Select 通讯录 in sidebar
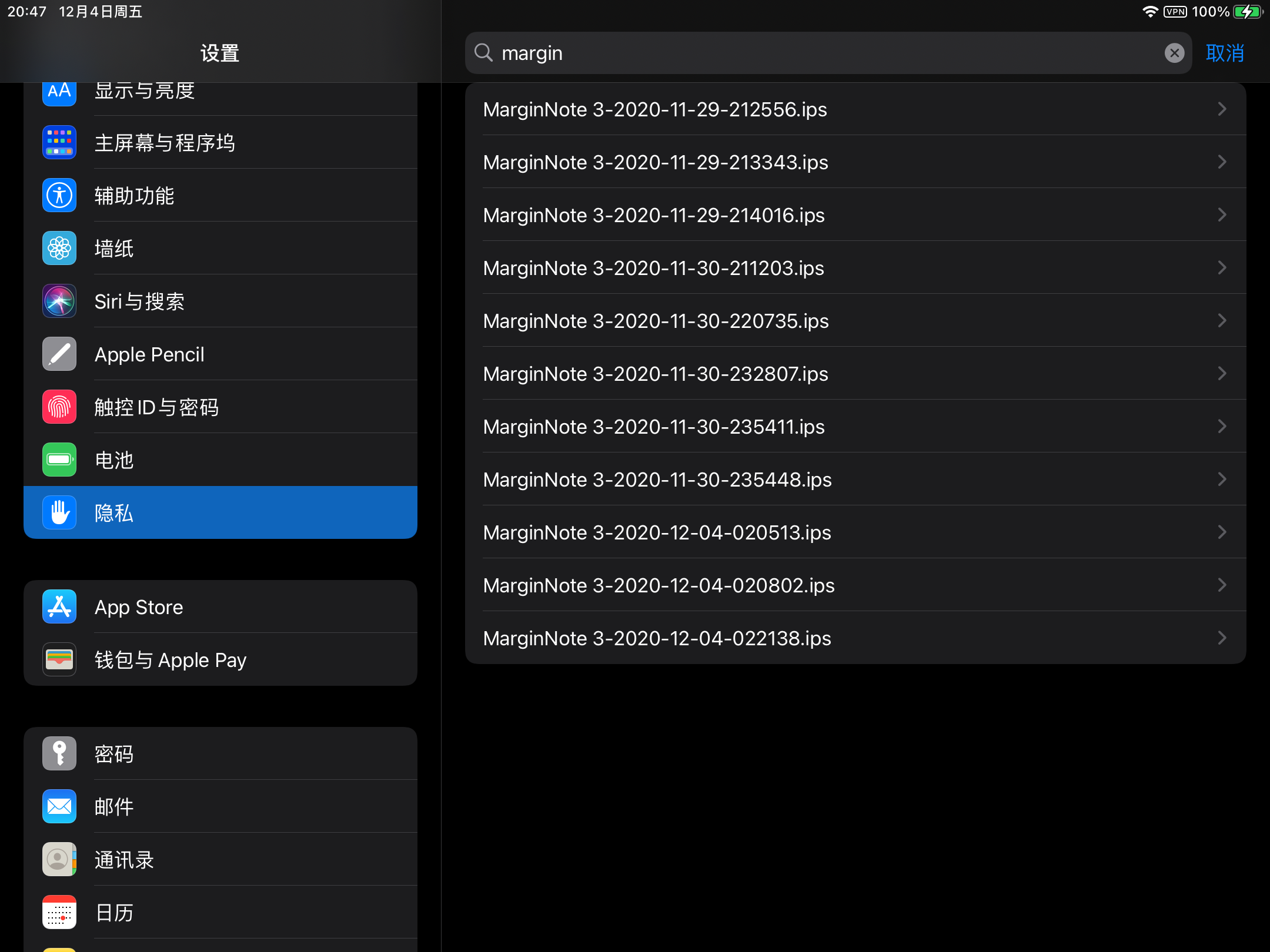The image size is (1270, 952). tap(220, 859)
